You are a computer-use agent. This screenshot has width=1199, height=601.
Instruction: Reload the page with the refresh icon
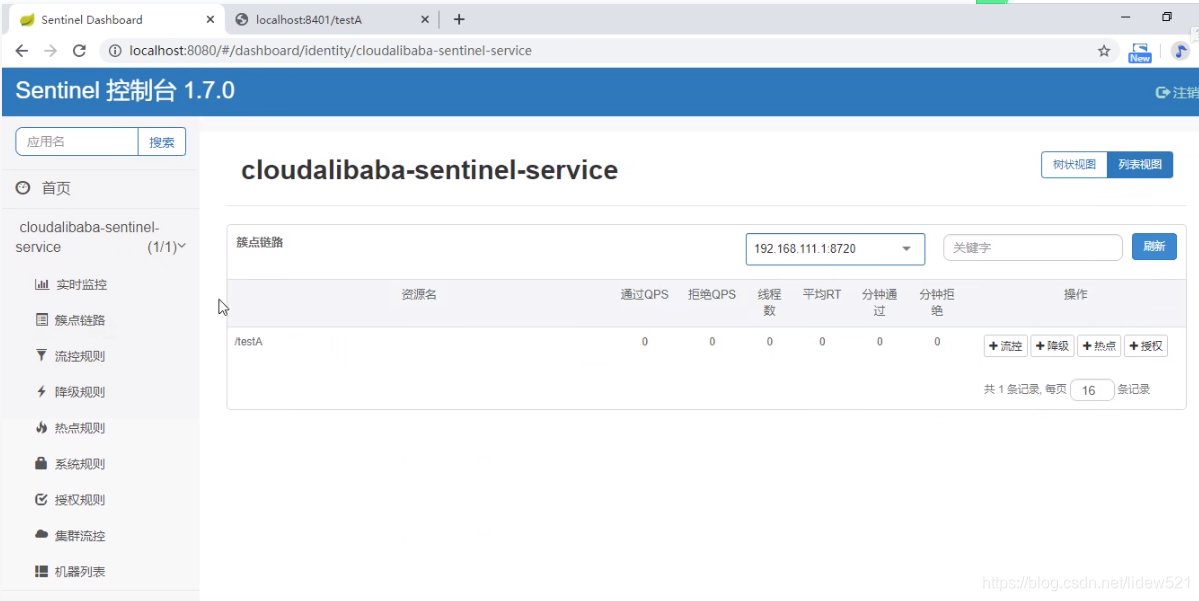coord(79,50)
